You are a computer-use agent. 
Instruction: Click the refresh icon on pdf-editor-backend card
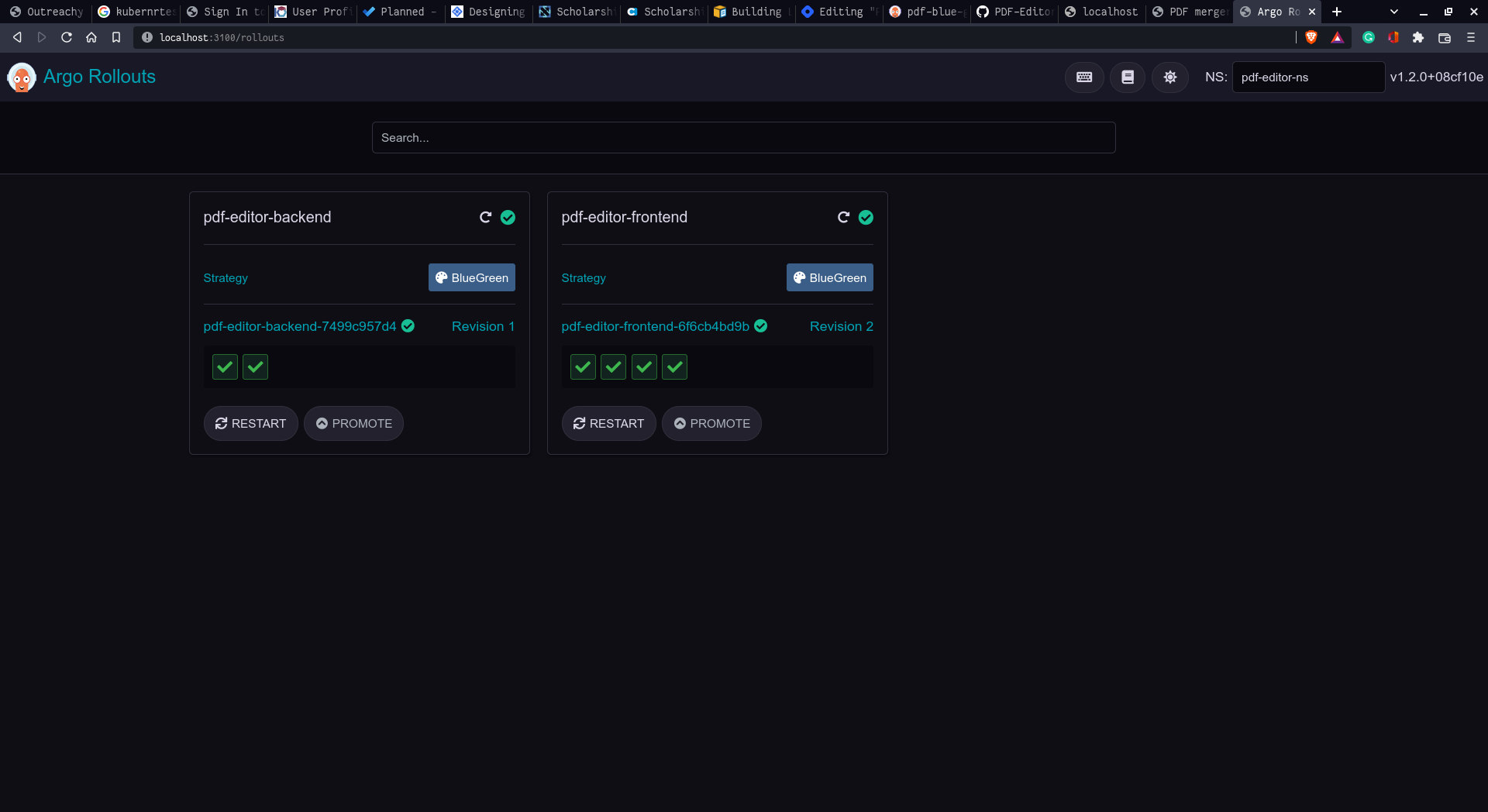tap(486, 218)
